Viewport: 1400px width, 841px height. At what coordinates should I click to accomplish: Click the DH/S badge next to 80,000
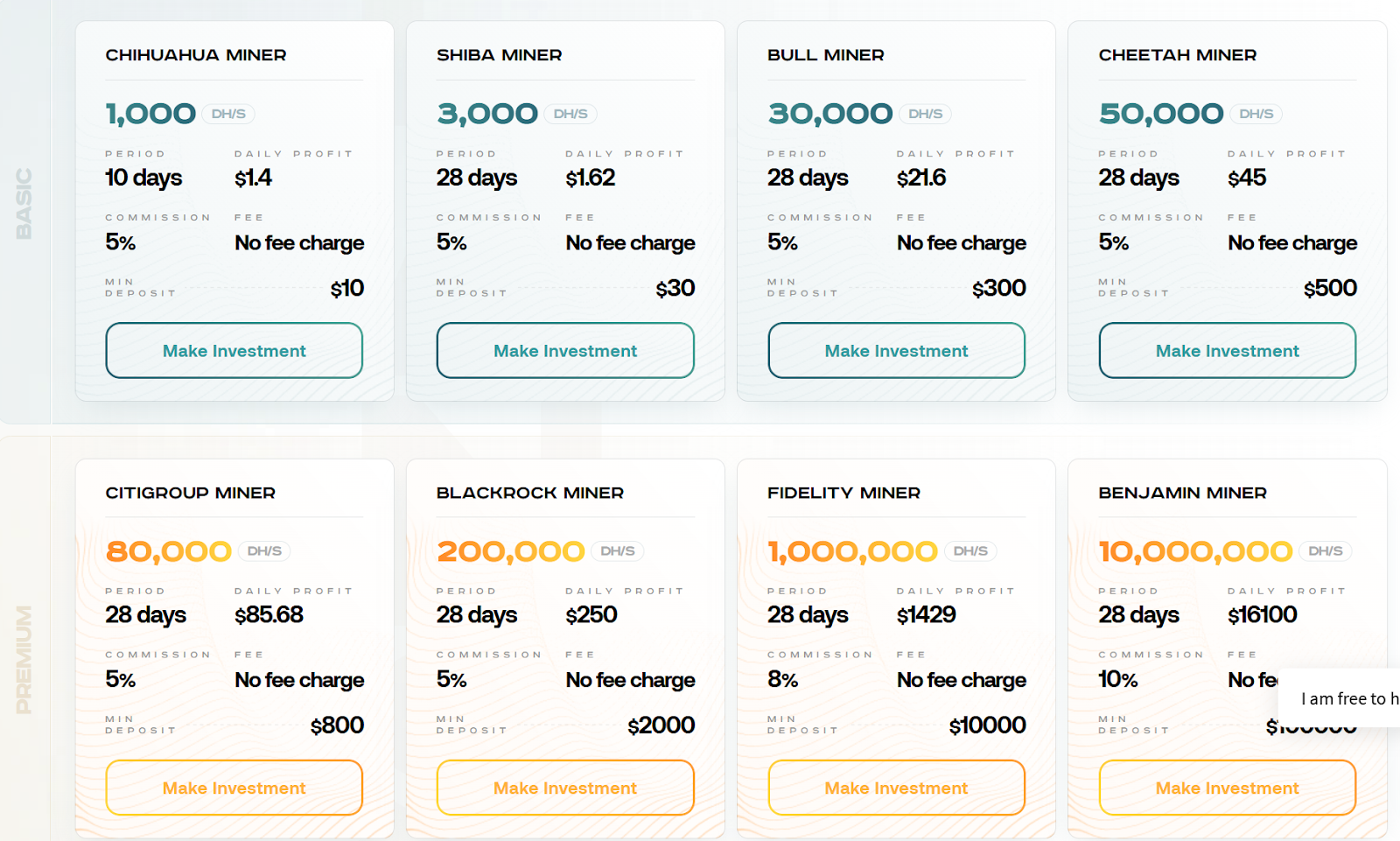264,551
